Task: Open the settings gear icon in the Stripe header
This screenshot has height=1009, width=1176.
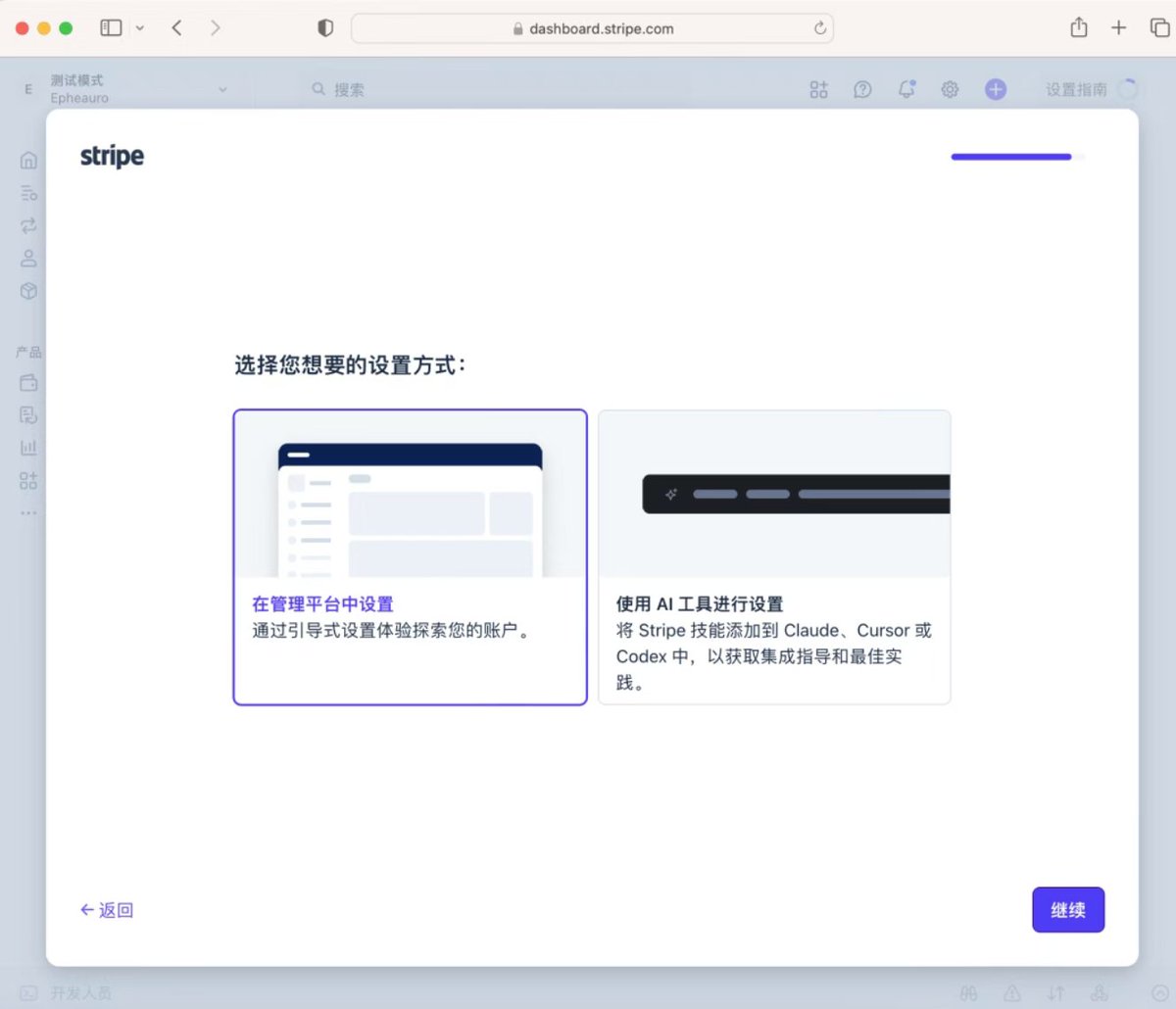Action: click(x=950, y=89)
